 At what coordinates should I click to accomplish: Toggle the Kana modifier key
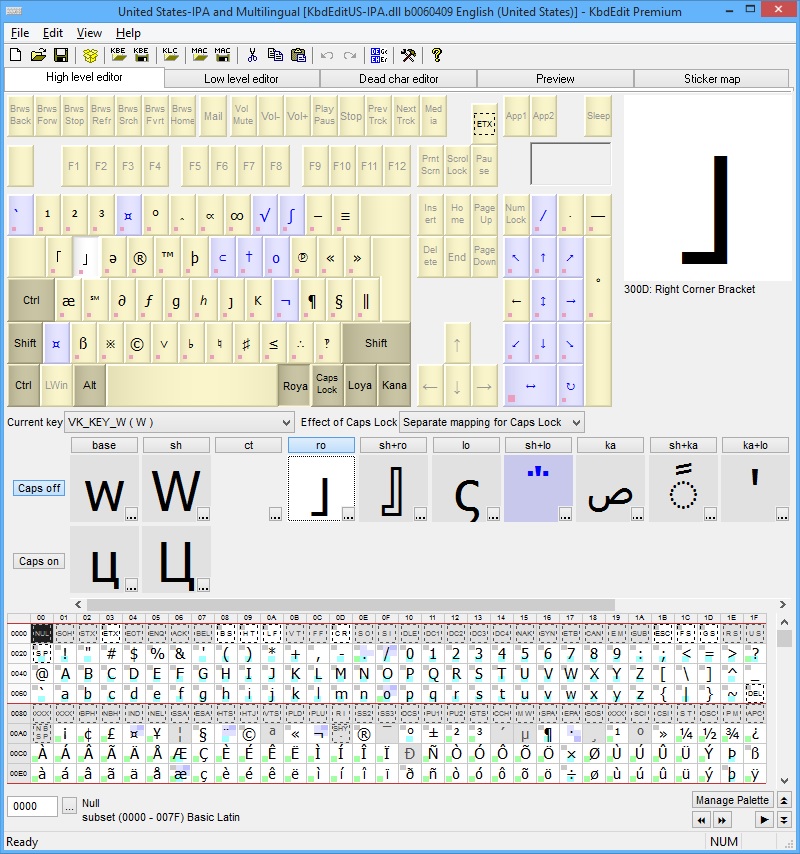pos(394,386)
